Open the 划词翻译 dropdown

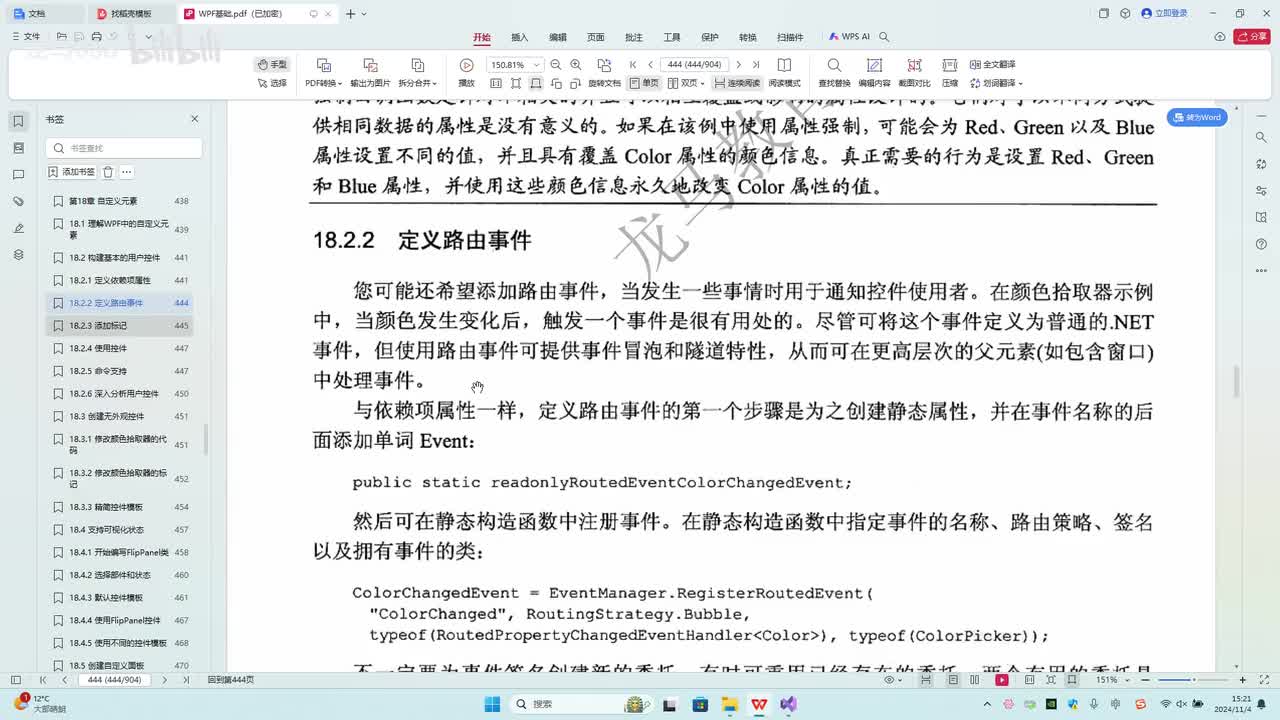[996, 83]
